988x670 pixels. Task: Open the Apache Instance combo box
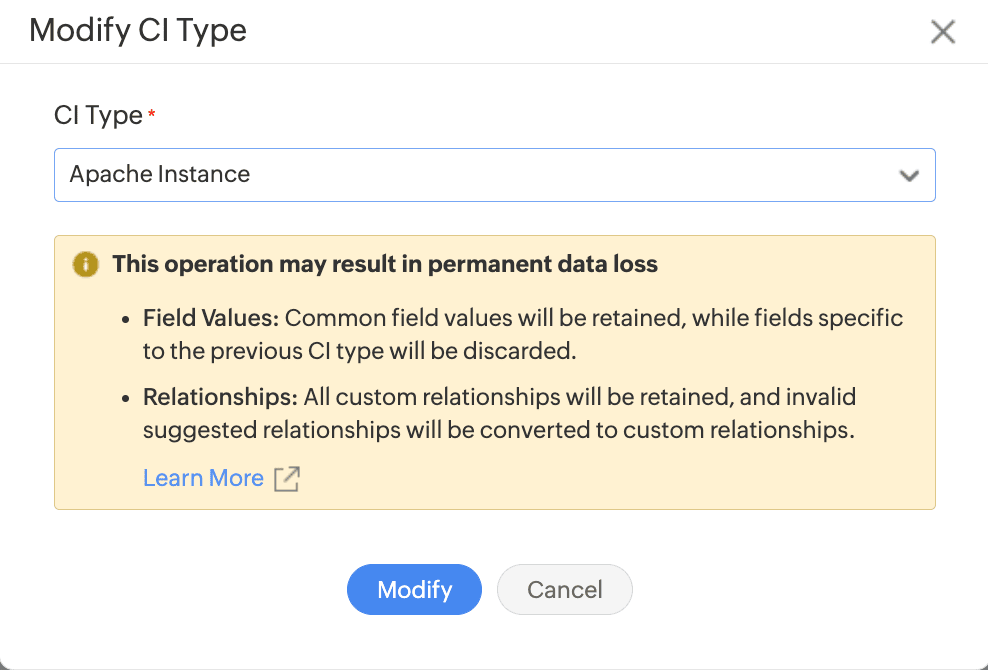click(494, 175)
